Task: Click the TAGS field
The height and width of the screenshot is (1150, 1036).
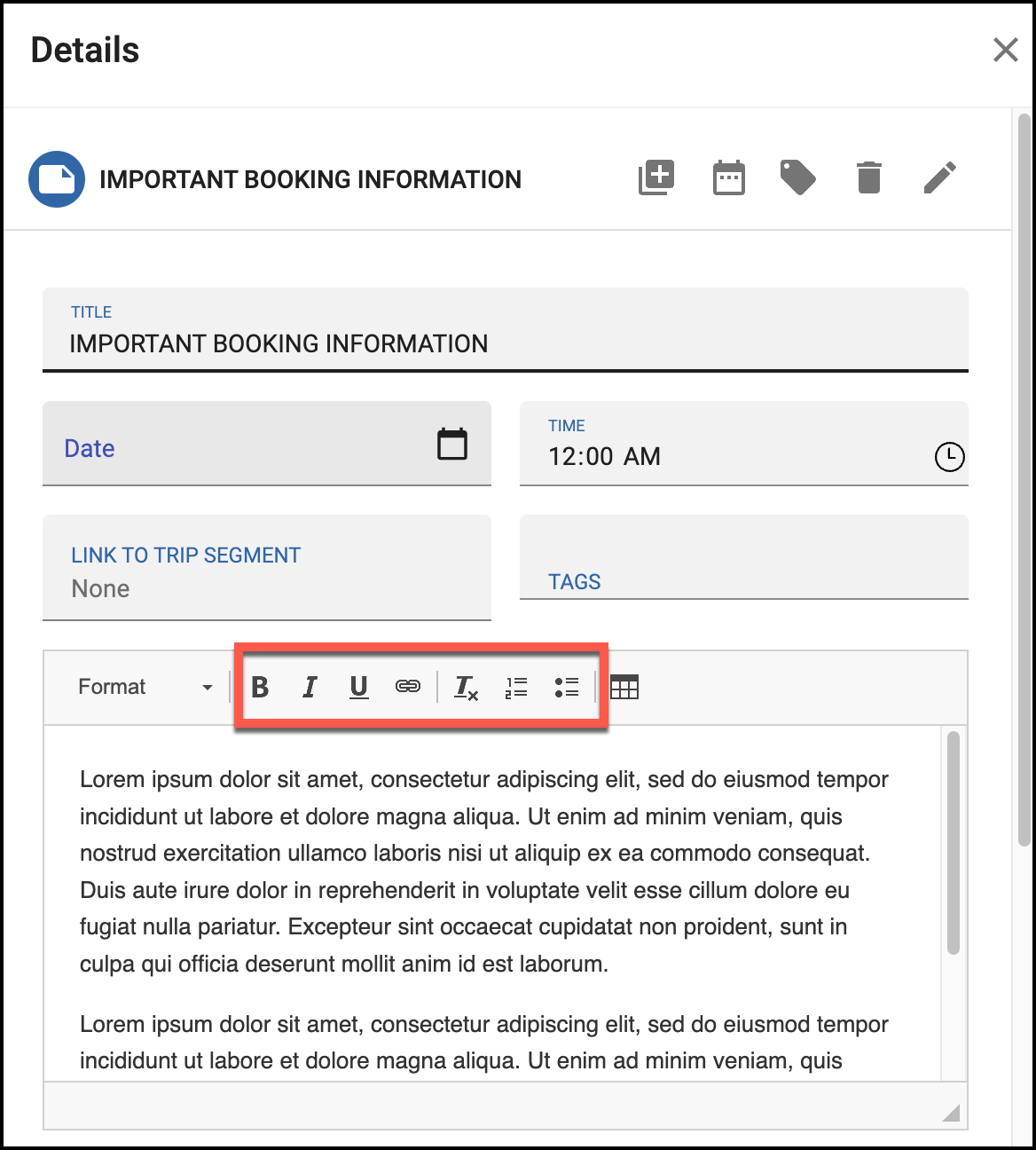Action: tap(744, 557)
